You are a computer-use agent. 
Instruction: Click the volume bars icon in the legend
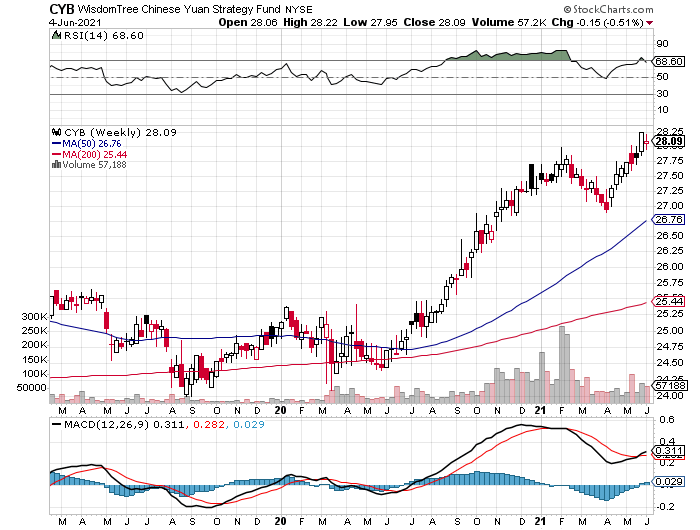(54, 164)
